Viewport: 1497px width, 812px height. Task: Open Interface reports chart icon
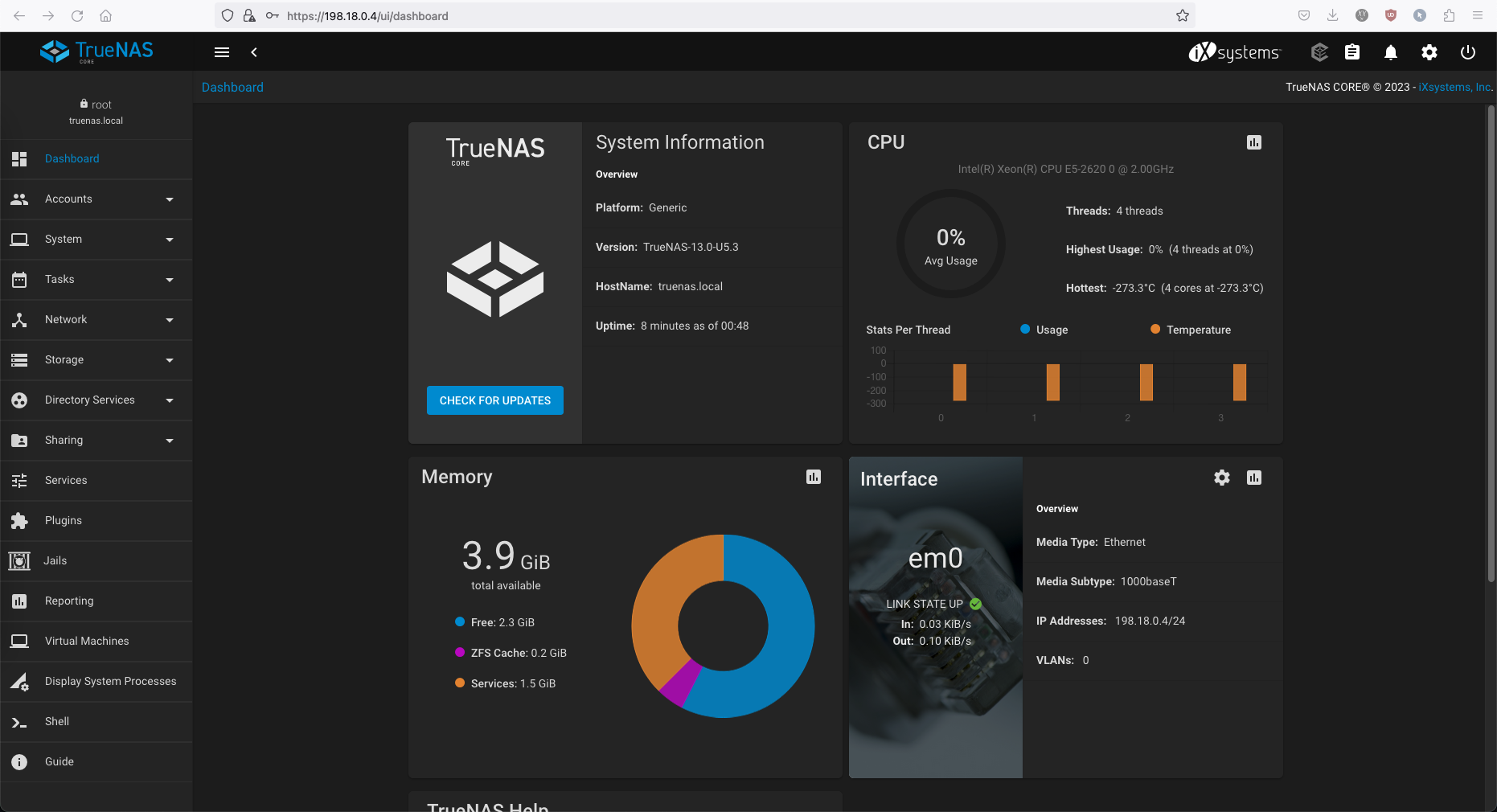(x=1253, y=478)
